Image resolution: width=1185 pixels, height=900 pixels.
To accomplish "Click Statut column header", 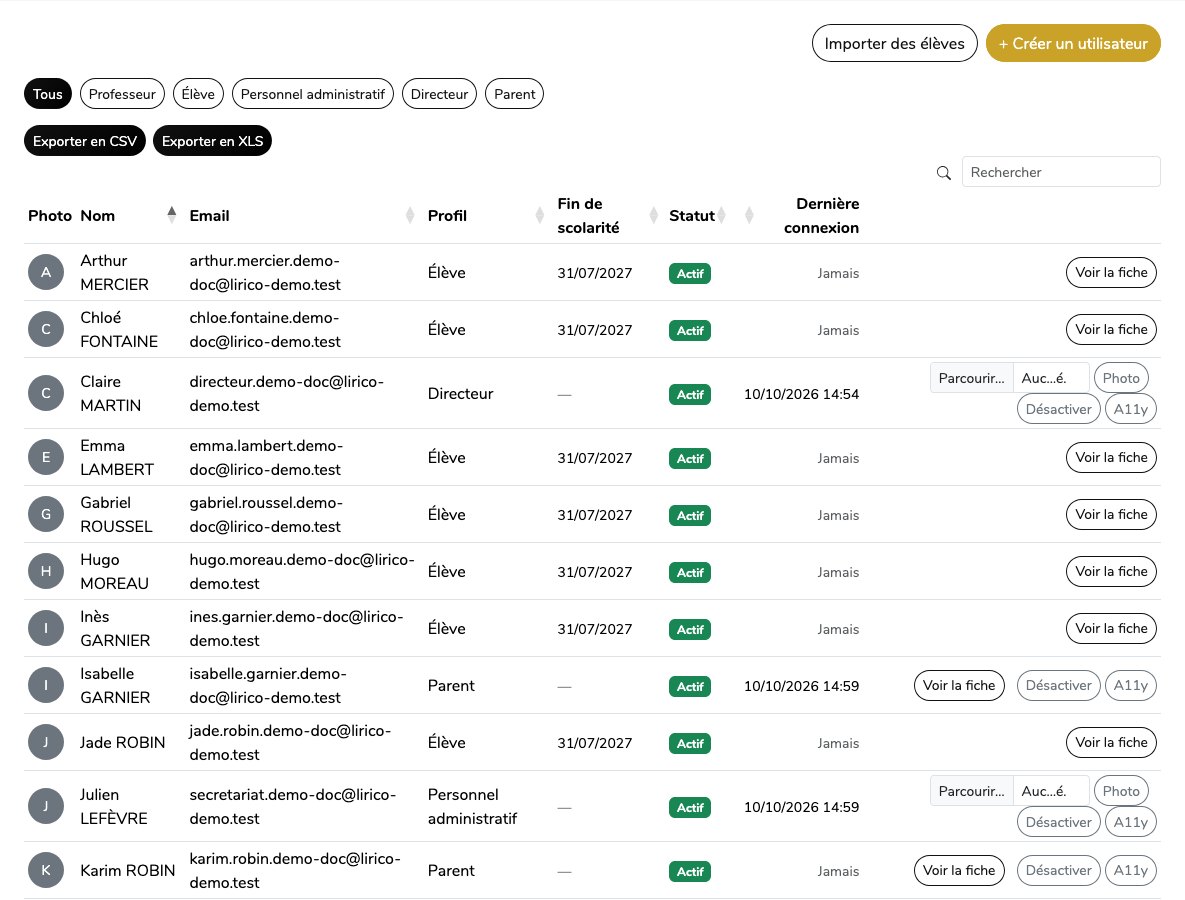I will click(x=692, y=216).
